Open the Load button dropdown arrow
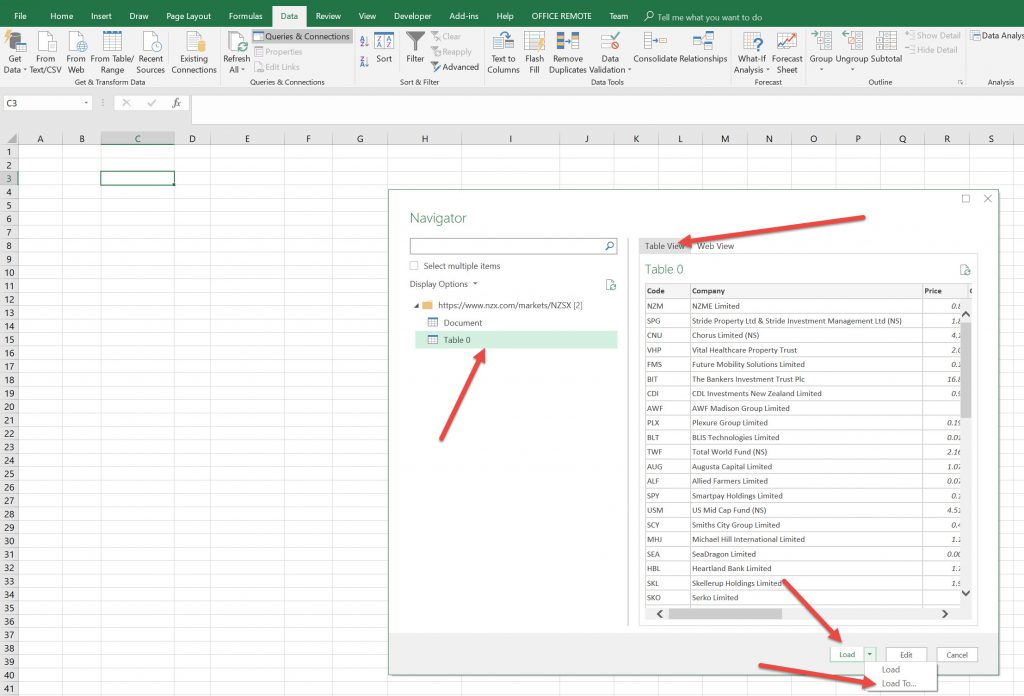The image size is (1024, 696). (x=869, y=655)
